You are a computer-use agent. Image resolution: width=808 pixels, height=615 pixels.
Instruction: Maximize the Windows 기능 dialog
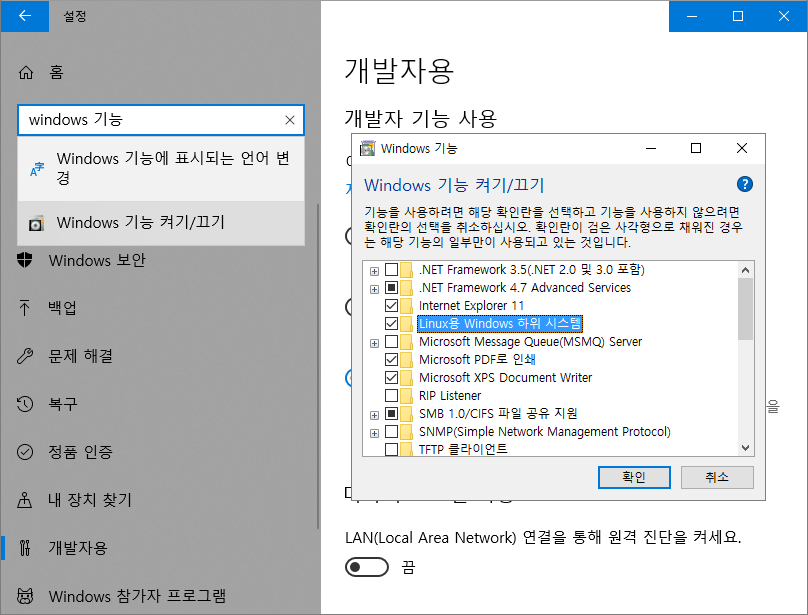click(x=696, y=148)
